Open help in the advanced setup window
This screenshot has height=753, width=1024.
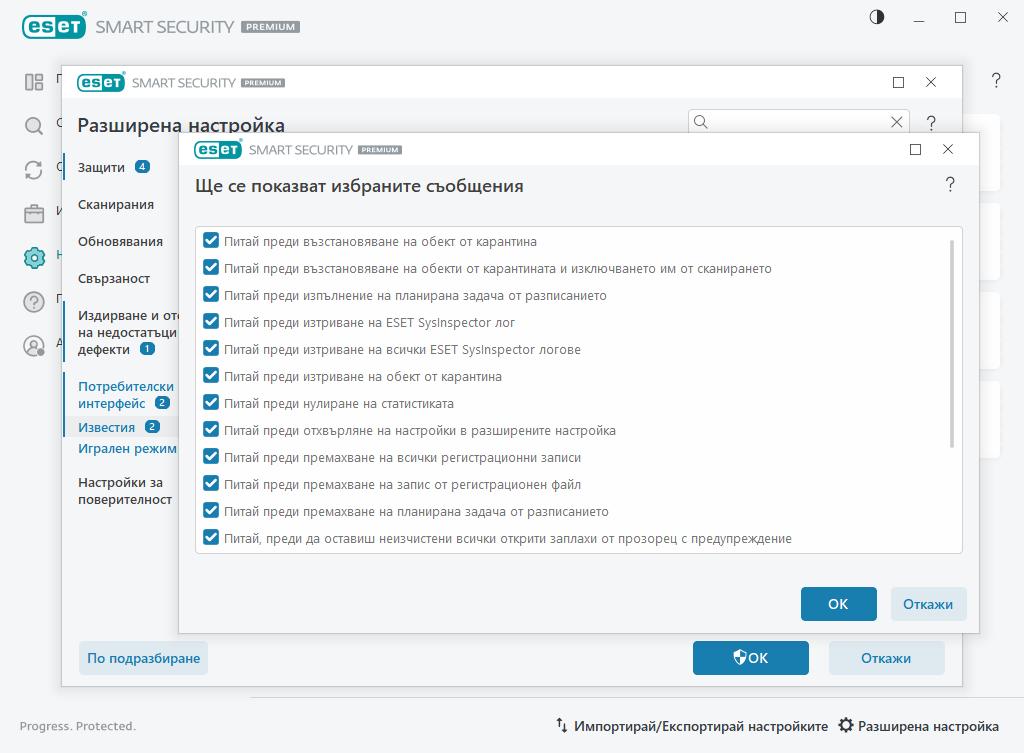point(931,123)
